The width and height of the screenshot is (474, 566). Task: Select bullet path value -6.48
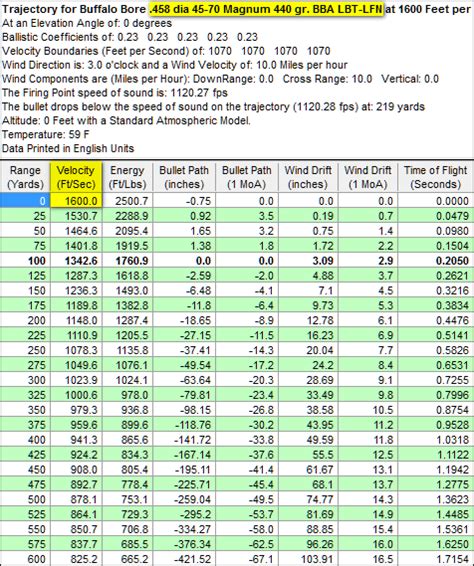(184, 291)
